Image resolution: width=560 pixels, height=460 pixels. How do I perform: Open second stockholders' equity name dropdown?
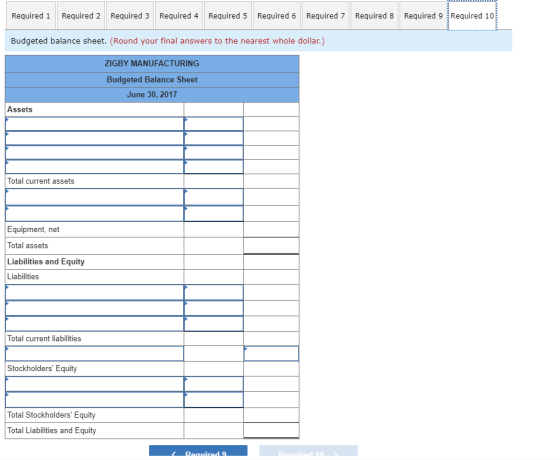(x=95, y=400)
